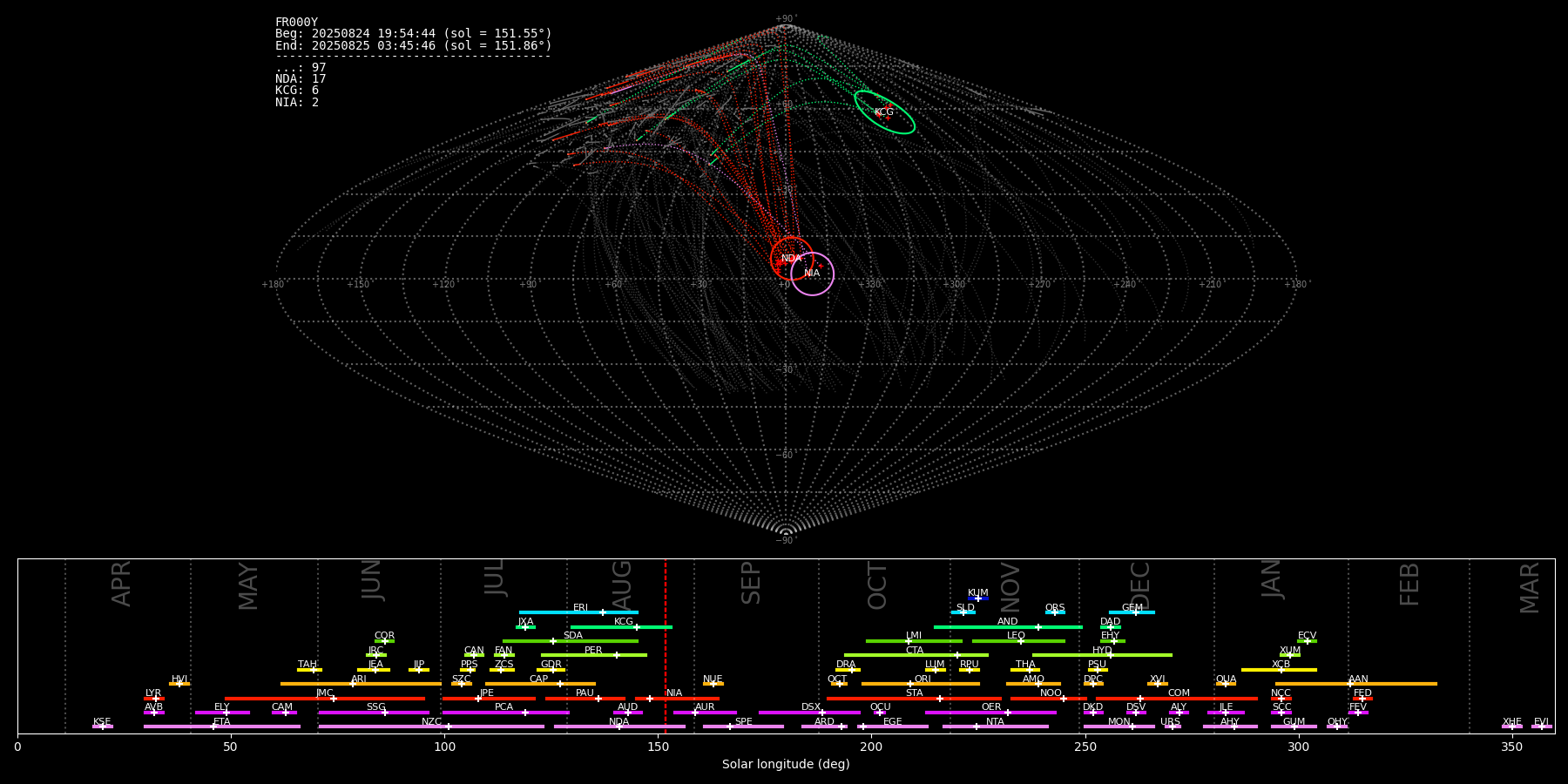Click the LEO shower bar label
The height and width of the screenshot is (784, 1568).
coord(1017,636)
